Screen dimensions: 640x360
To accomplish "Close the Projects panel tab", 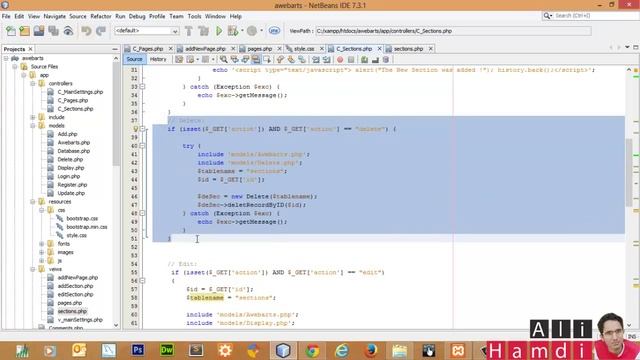I will tap(30, 49).
